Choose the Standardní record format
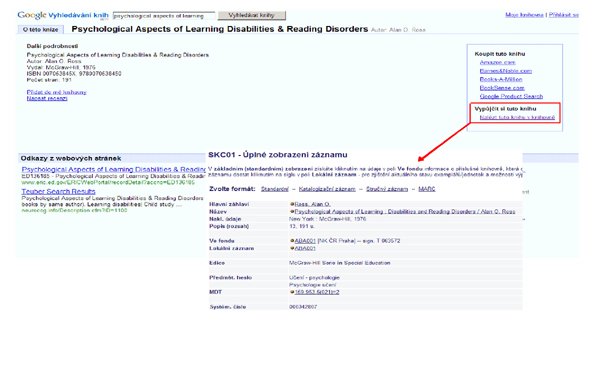The height and width of the screenshot is (369, 600). (275, 189)
